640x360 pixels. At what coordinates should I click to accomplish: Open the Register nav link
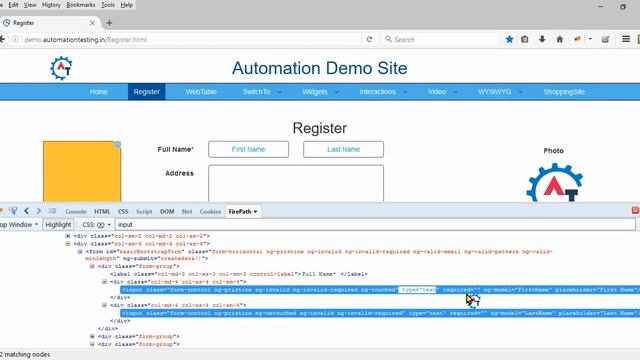click(147, 92)
